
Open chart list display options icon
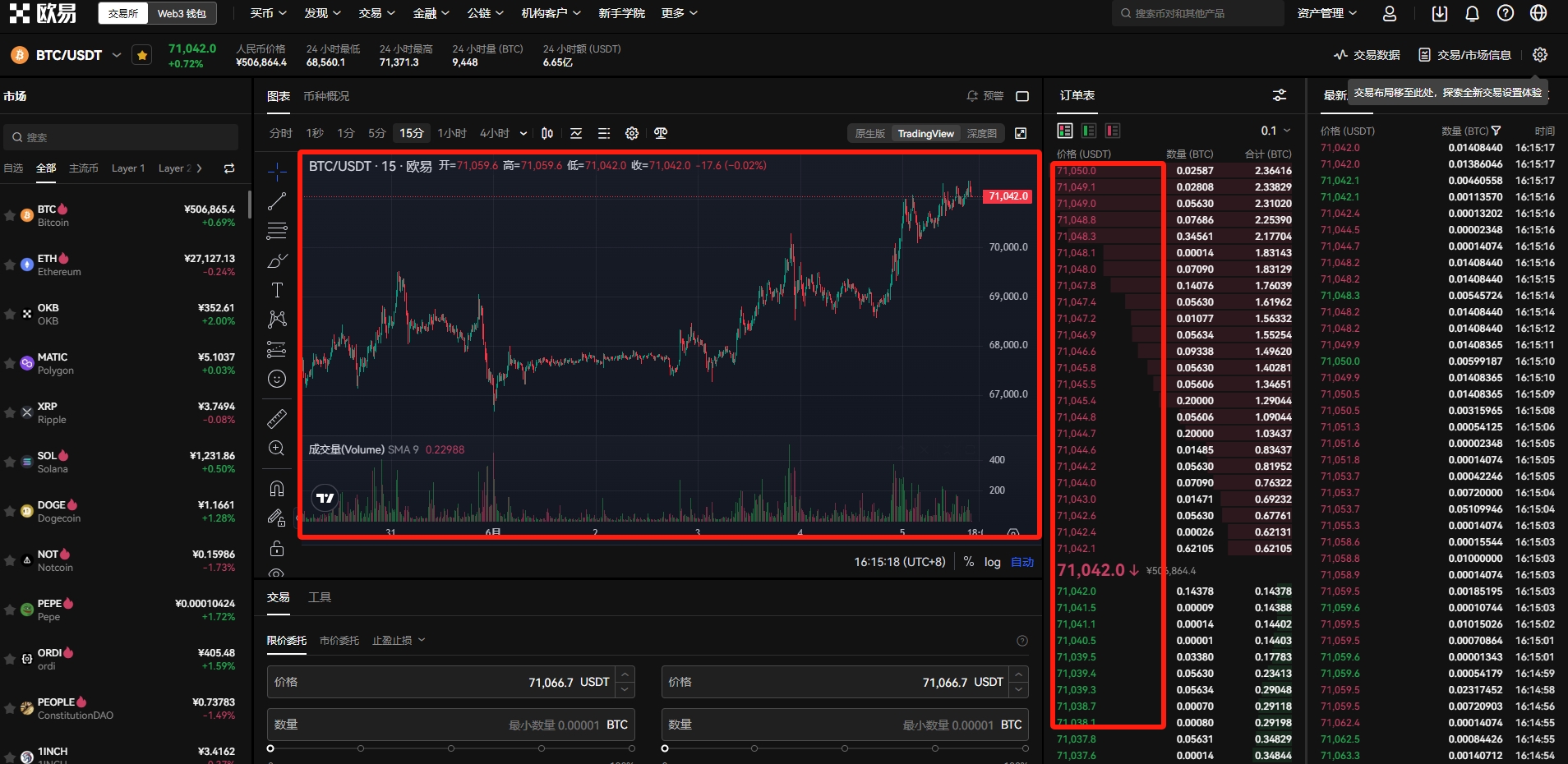click(604, 133)
